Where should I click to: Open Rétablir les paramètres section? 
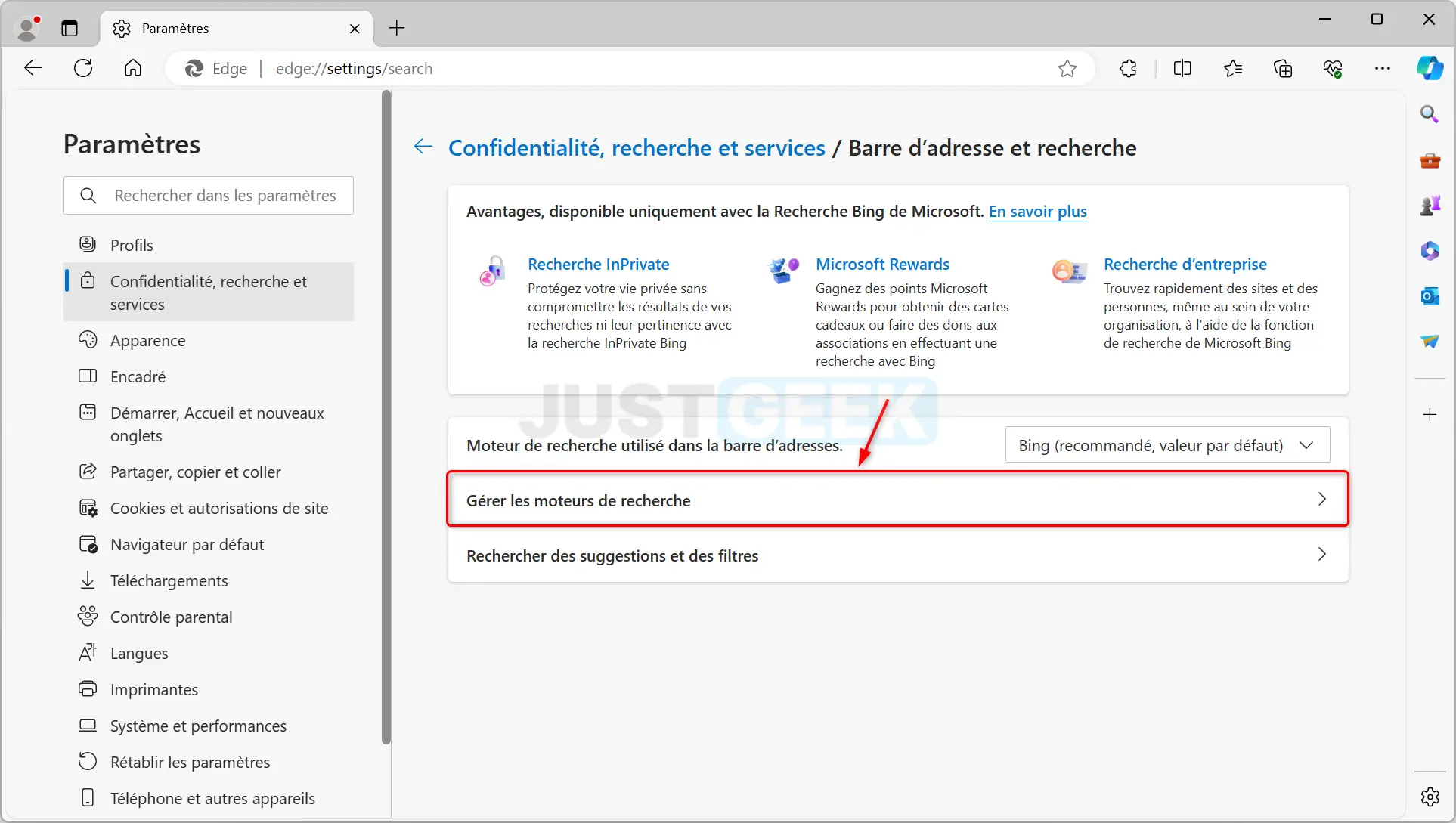point(208,762)
